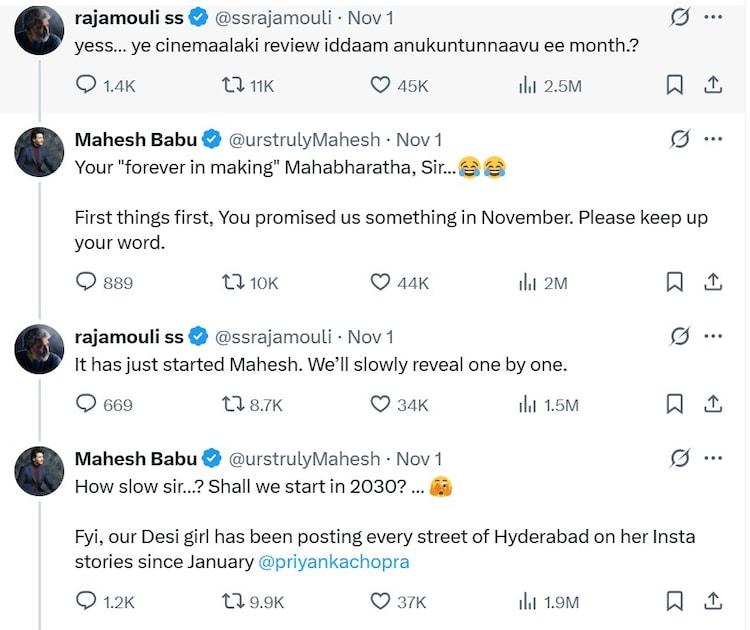
Task: Reply to rajamouli's cinemaalaki review tweet
Action: tap(87, 86)
